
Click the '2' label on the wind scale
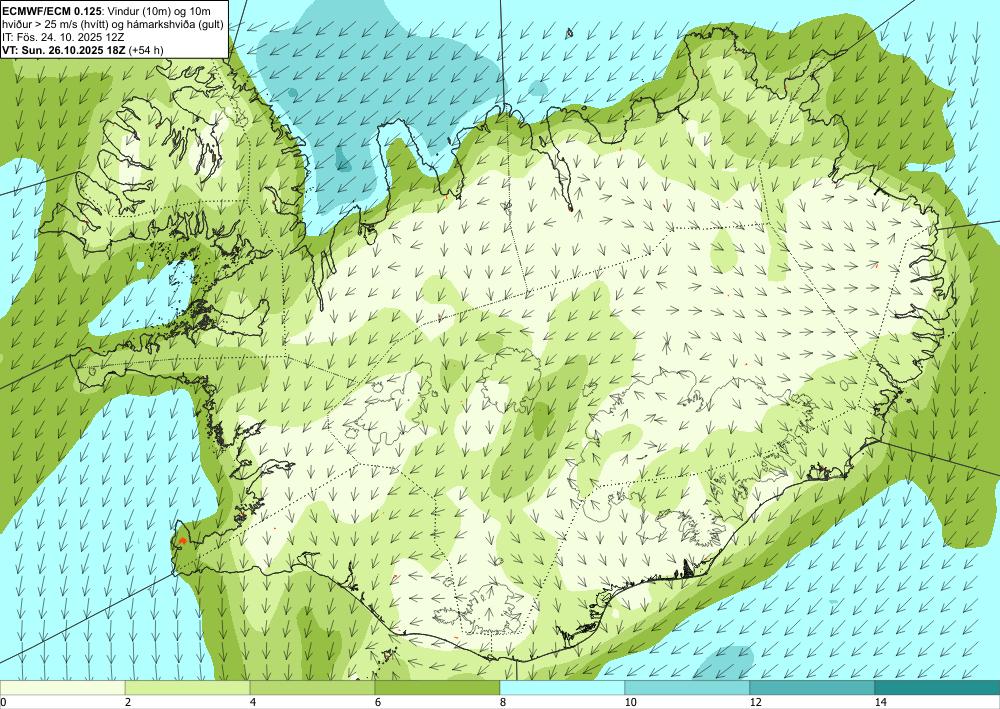click(x=128, y=702)
